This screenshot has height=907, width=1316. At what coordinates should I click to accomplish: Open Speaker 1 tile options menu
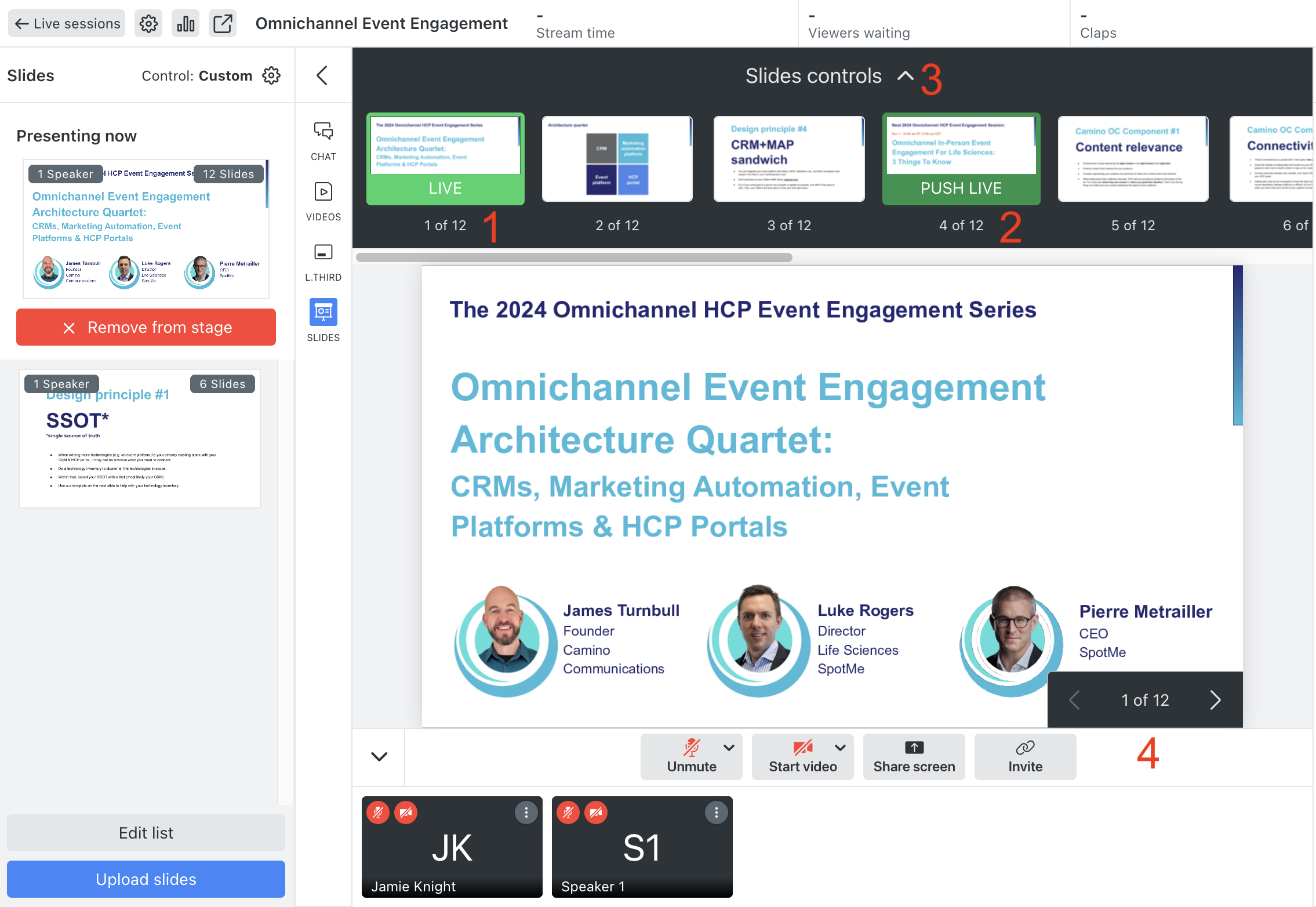click(717, 812)
